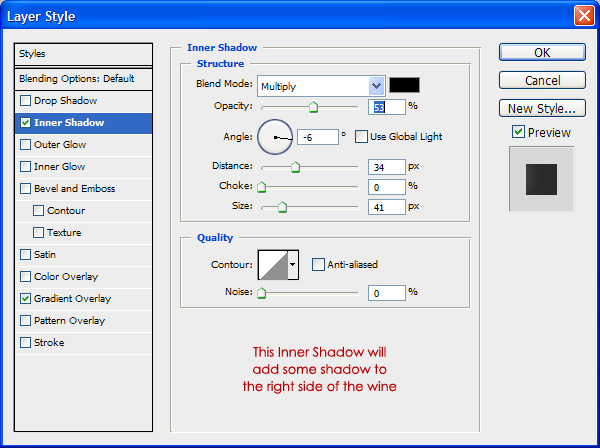Screen dimensions: 600x448
Task: Enable the Stroke checkbox
Action: pos(25,342)
